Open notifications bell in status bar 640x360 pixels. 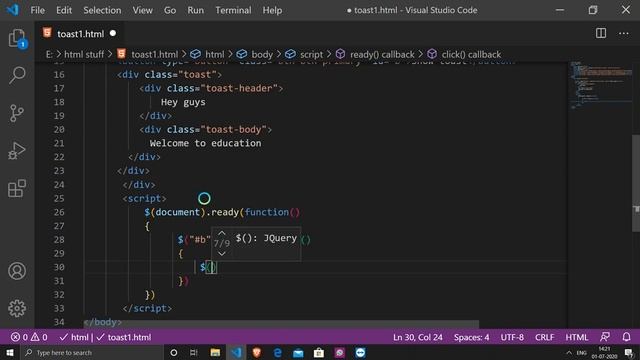626,337
